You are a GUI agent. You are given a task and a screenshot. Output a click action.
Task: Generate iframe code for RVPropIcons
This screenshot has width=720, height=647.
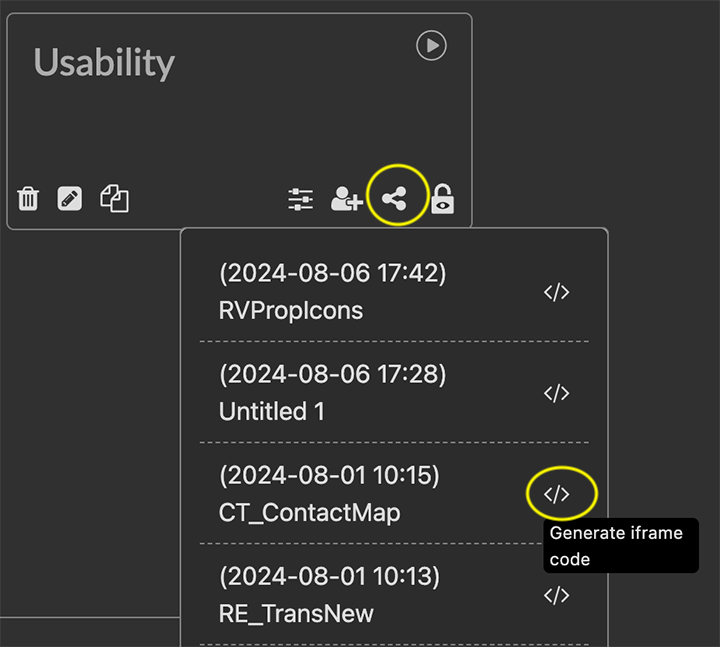click(x=556, y=292)
